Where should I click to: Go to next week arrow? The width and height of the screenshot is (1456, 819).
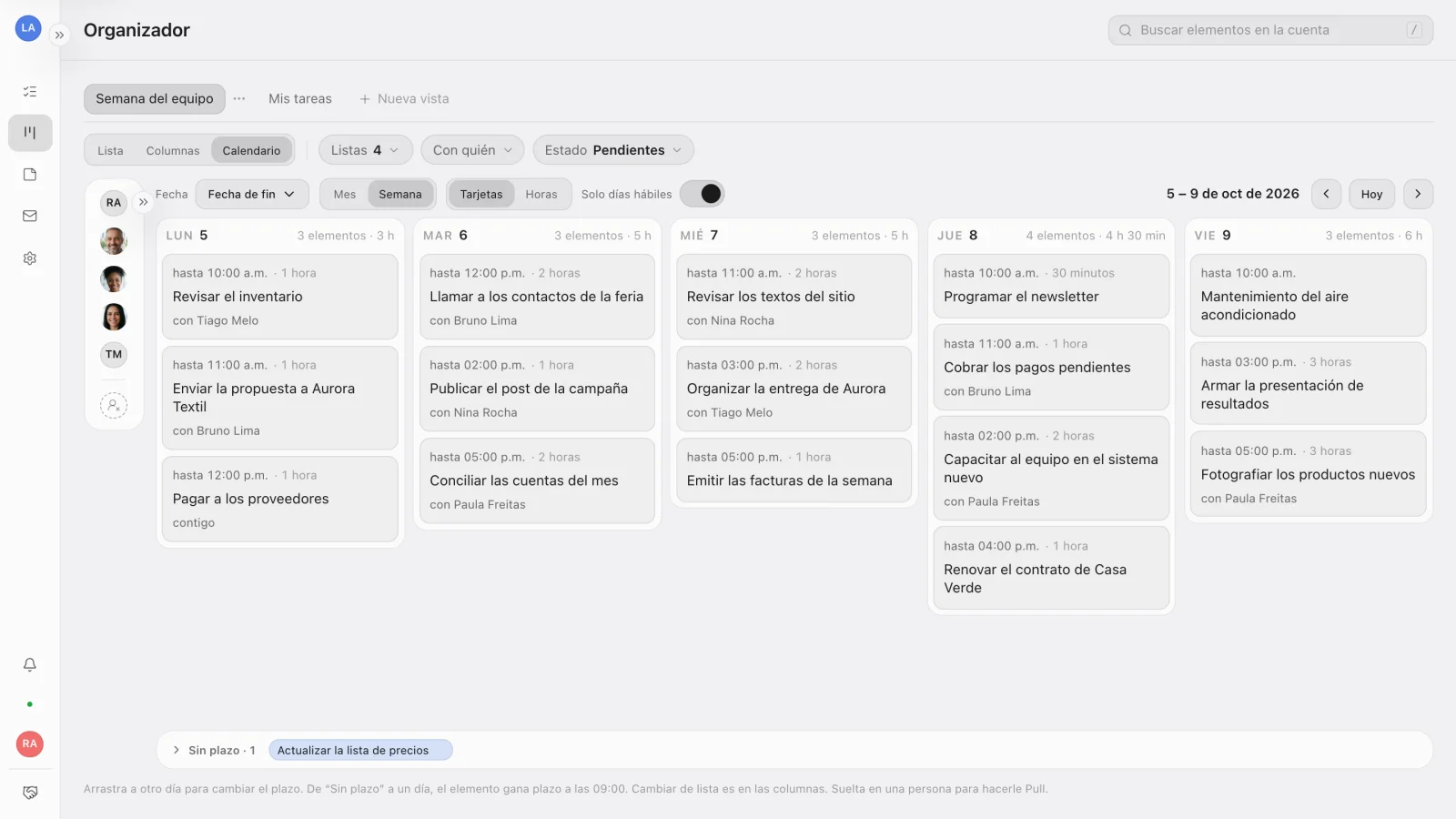1418,194
